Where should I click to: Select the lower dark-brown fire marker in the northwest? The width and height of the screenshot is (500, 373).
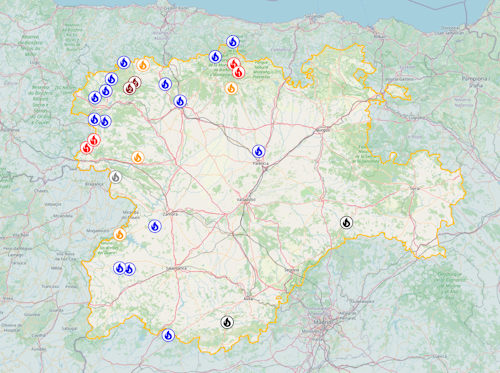[129, 88]
